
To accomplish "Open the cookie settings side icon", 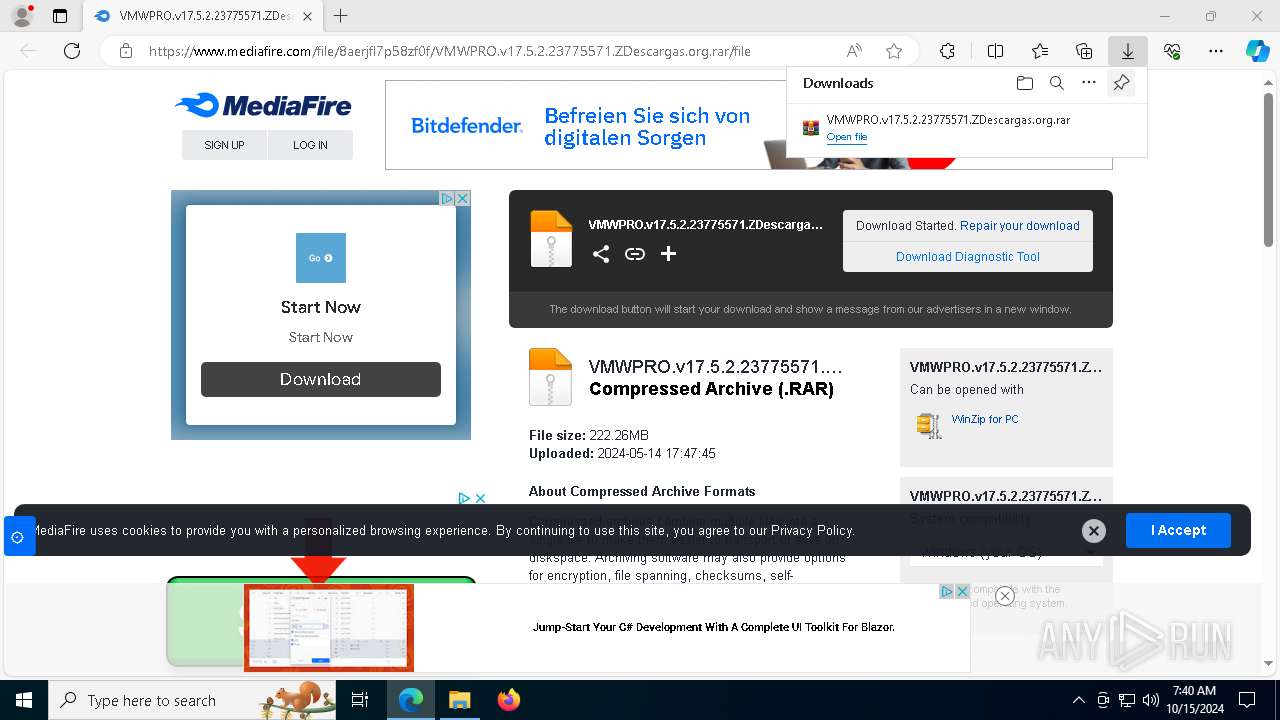I will click(18, 537).
